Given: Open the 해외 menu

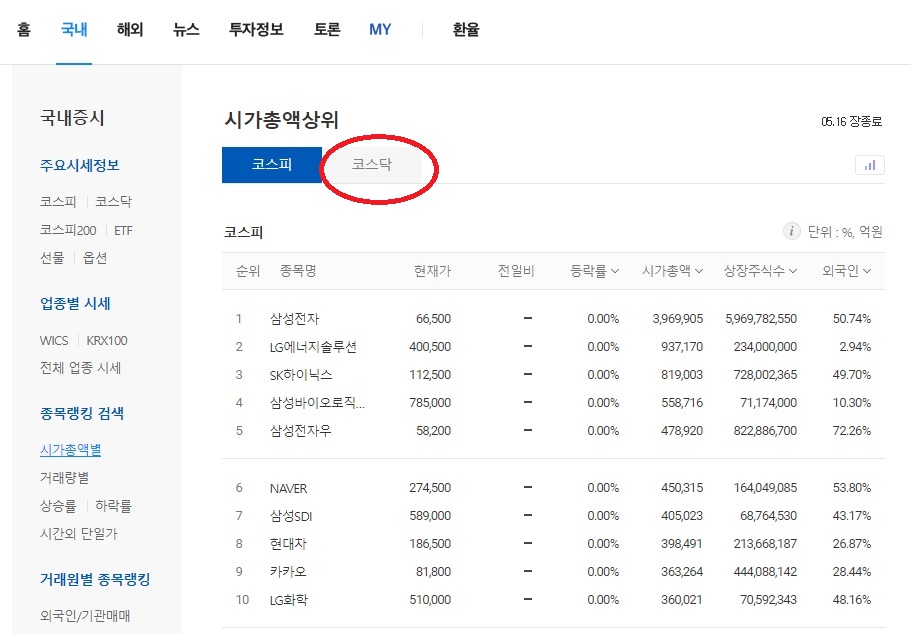Looking at the screenshot, I should pyautogui.click(x=130, y=30).
